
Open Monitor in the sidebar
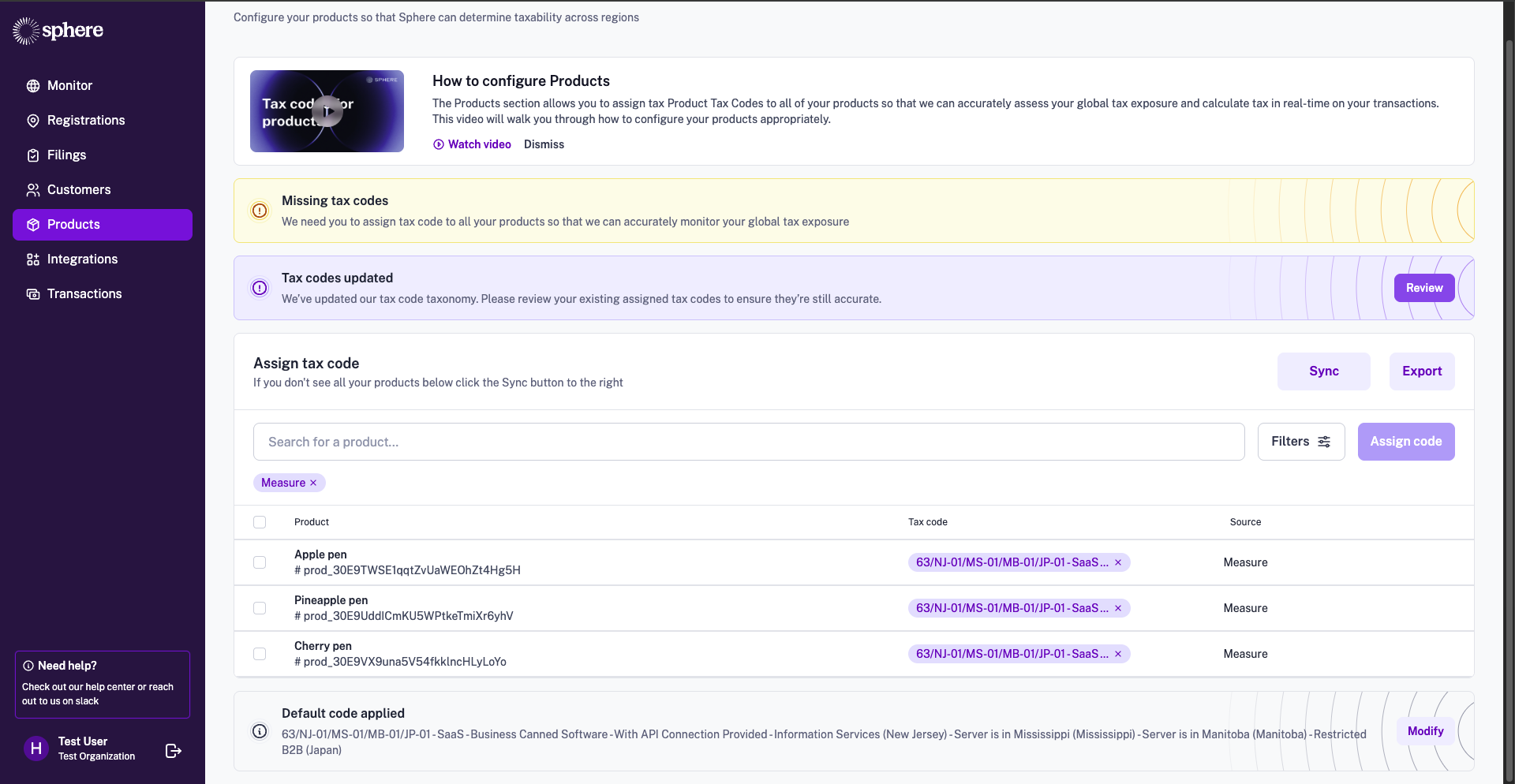[x=69, y=86]
